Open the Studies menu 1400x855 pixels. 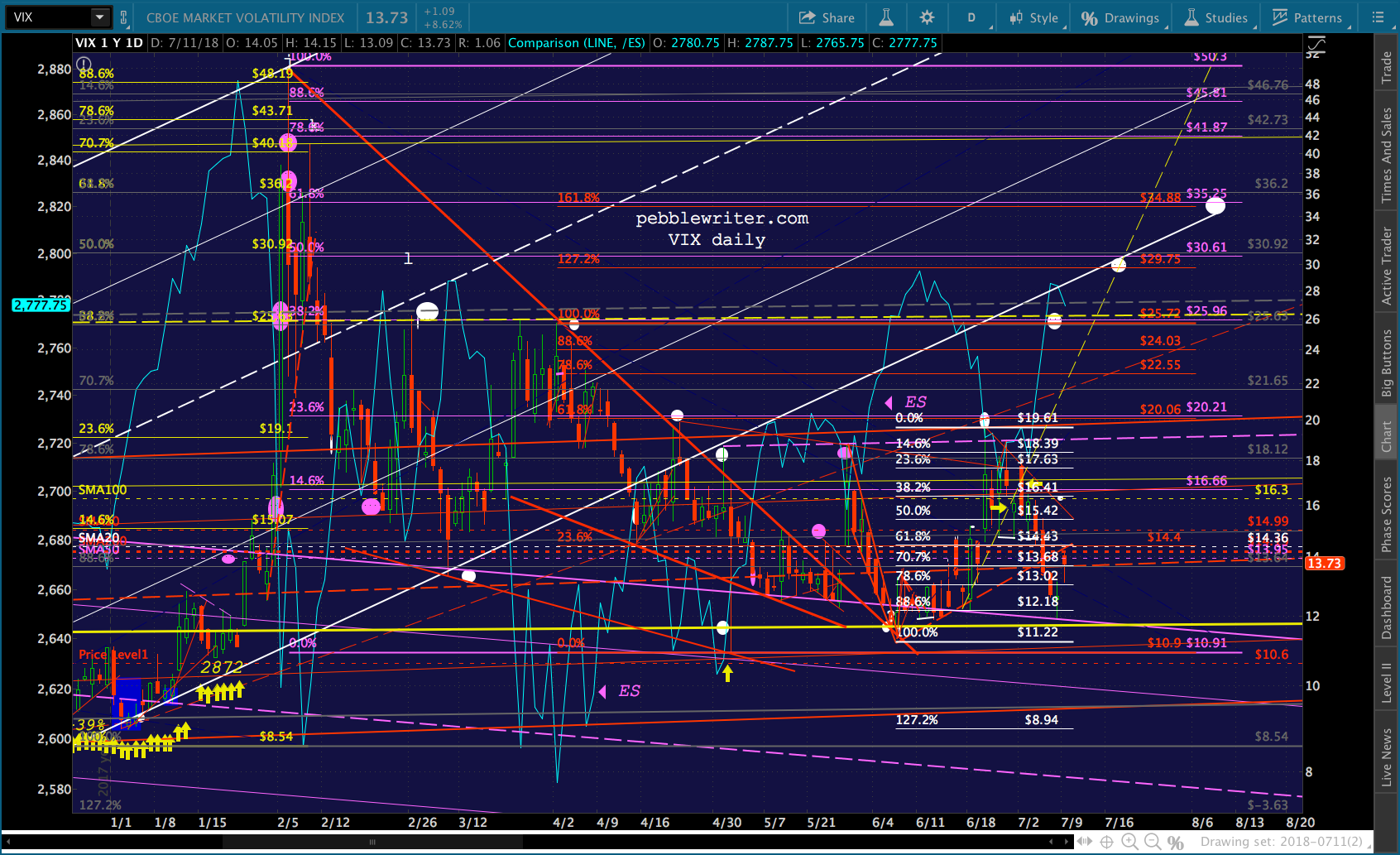pyautogui.click(x=1216, y=17)
